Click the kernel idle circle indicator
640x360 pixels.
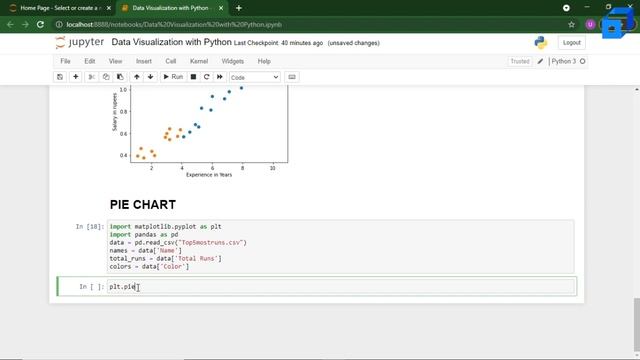(x=582, y=61)
